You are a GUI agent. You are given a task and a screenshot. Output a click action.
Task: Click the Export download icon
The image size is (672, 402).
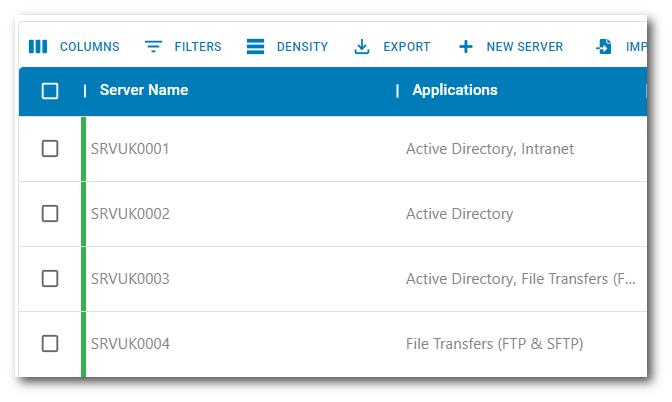362,47
